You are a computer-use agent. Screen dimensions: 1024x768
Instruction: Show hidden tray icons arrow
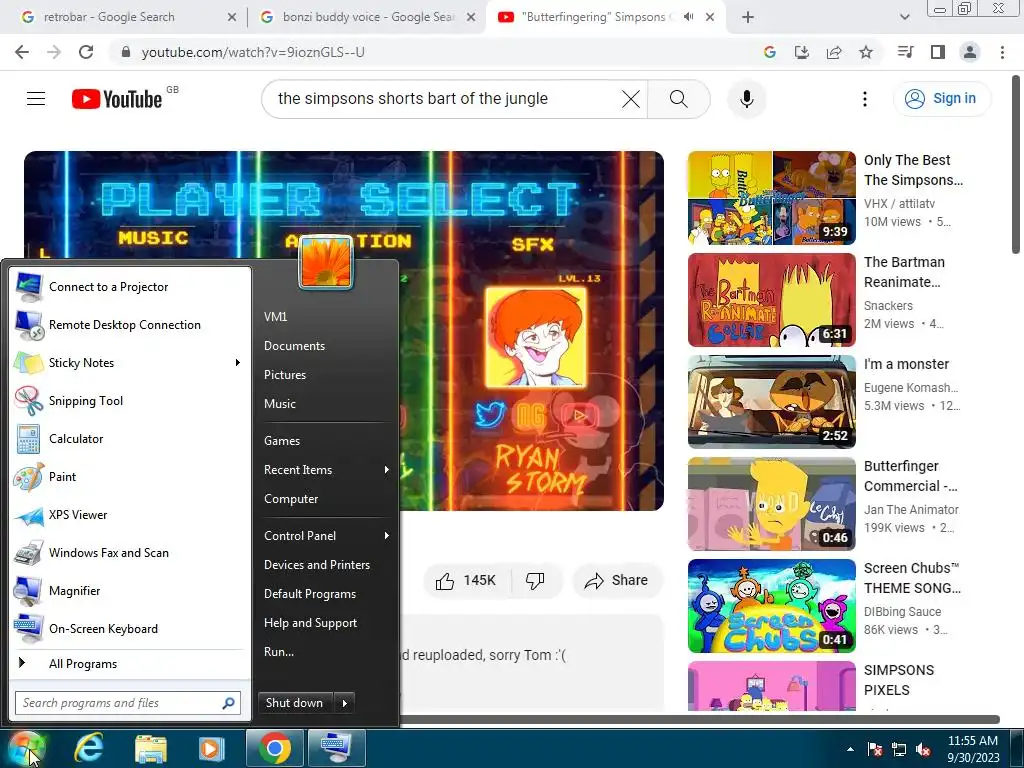(x=850, y=749)
